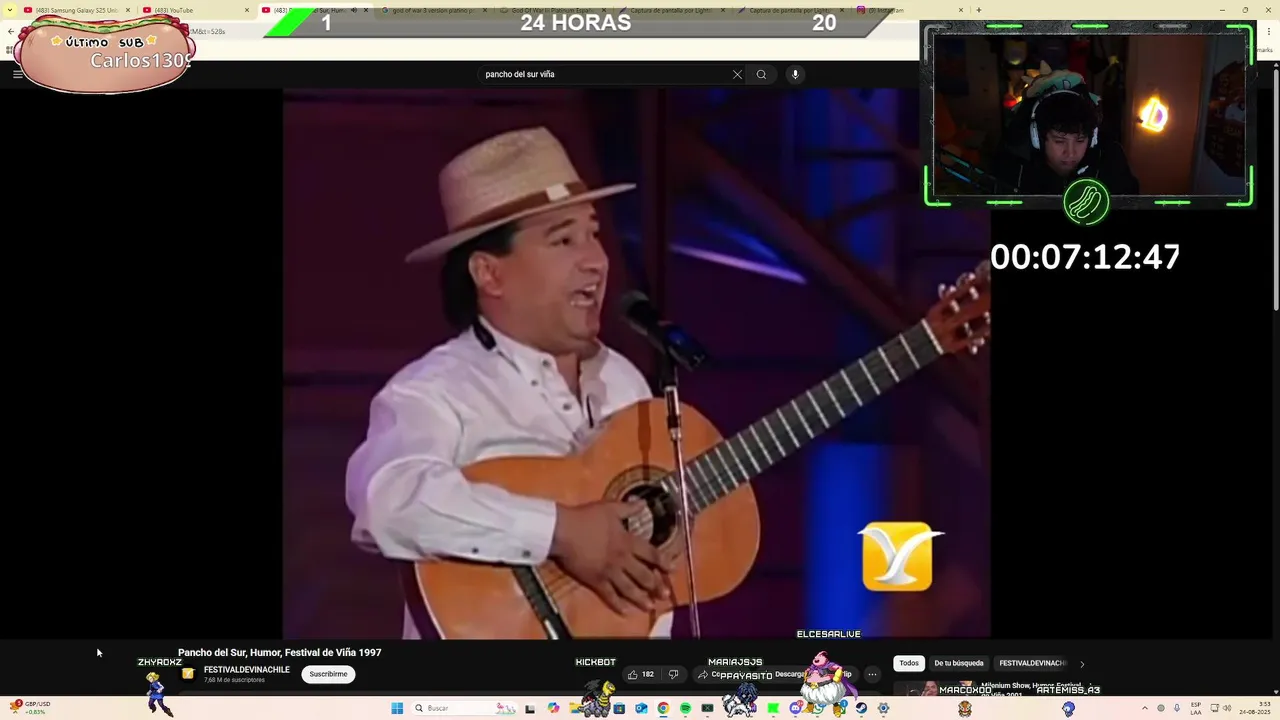
Task: Select the 'Todos' filter chip
Action: 908,663
